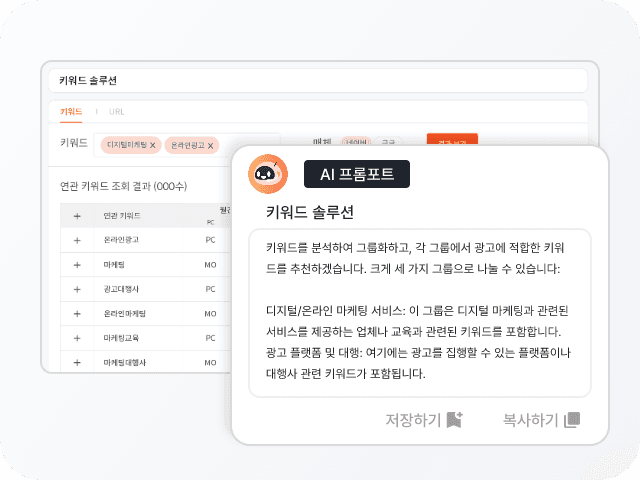Click the 키워드 솔루션 title bar
Image resolution: width=640 pixels, height=480 pixels.
tap(318, 80)
